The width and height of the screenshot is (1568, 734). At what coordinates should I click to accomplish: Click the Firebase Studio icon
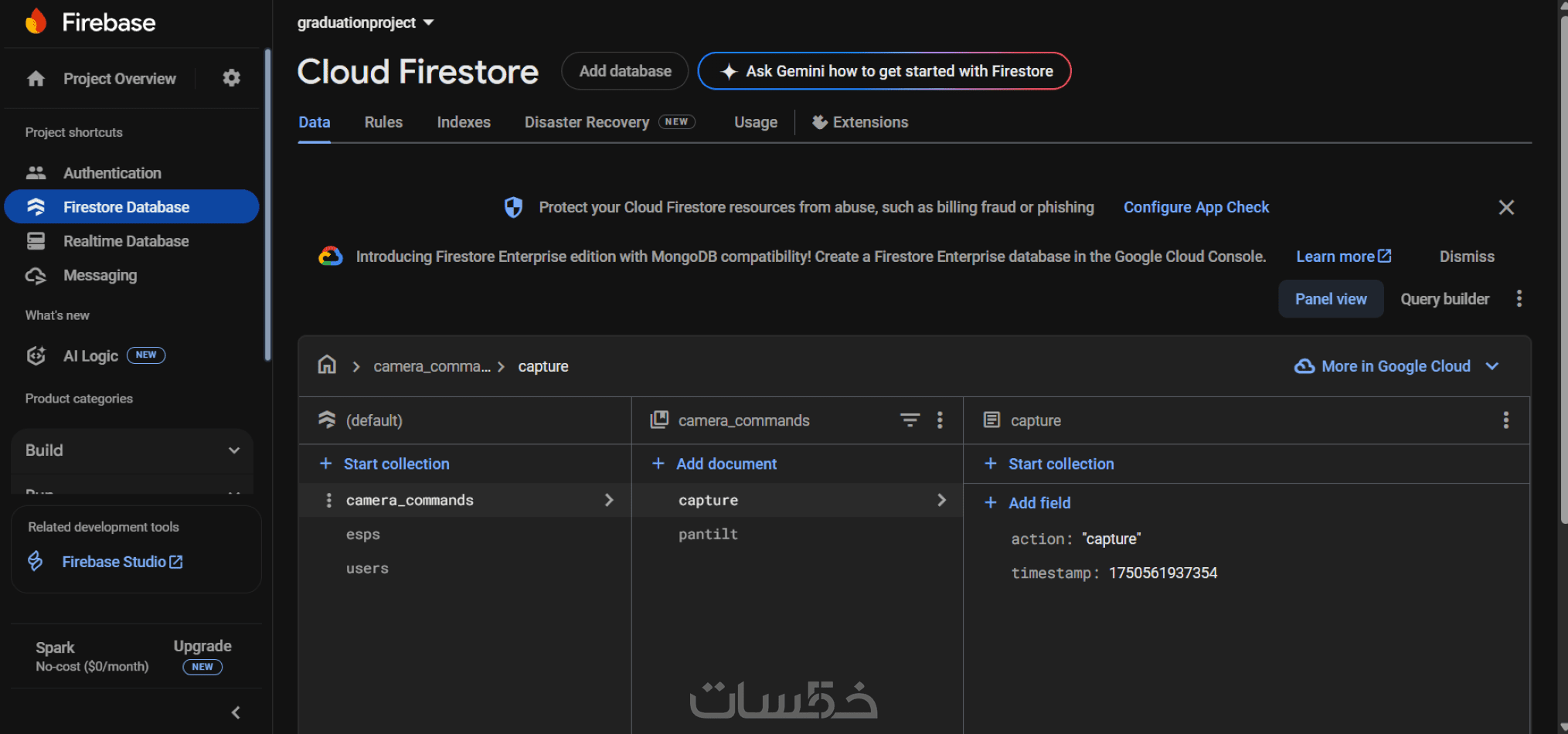(x=36, y=561)
